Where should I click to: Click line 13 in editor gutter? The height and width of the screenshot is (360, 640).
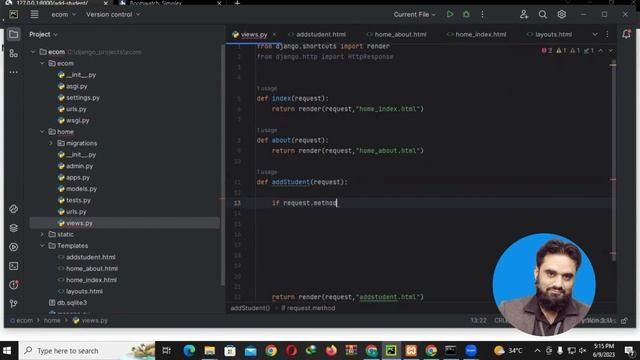click(237, 203)
